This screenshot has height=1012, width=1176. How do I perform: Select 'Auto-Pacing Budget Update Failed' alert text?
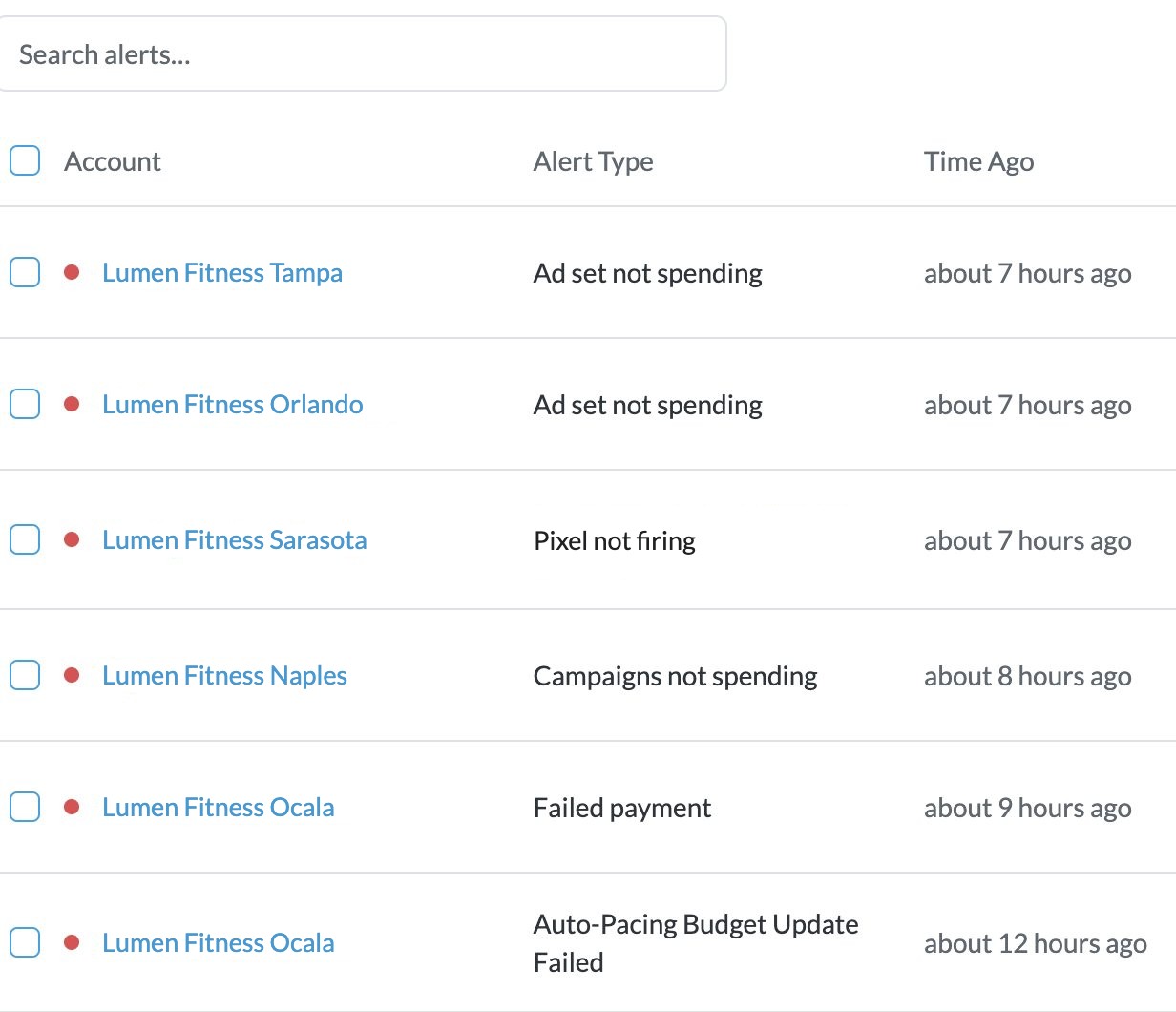(x=696, y=943)
